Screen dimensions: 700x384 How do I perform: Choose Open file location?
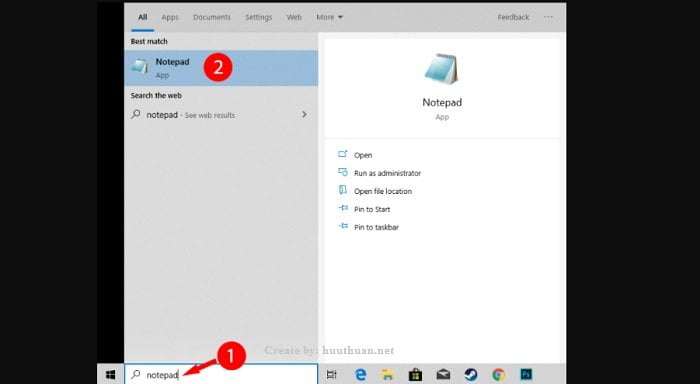383,191
